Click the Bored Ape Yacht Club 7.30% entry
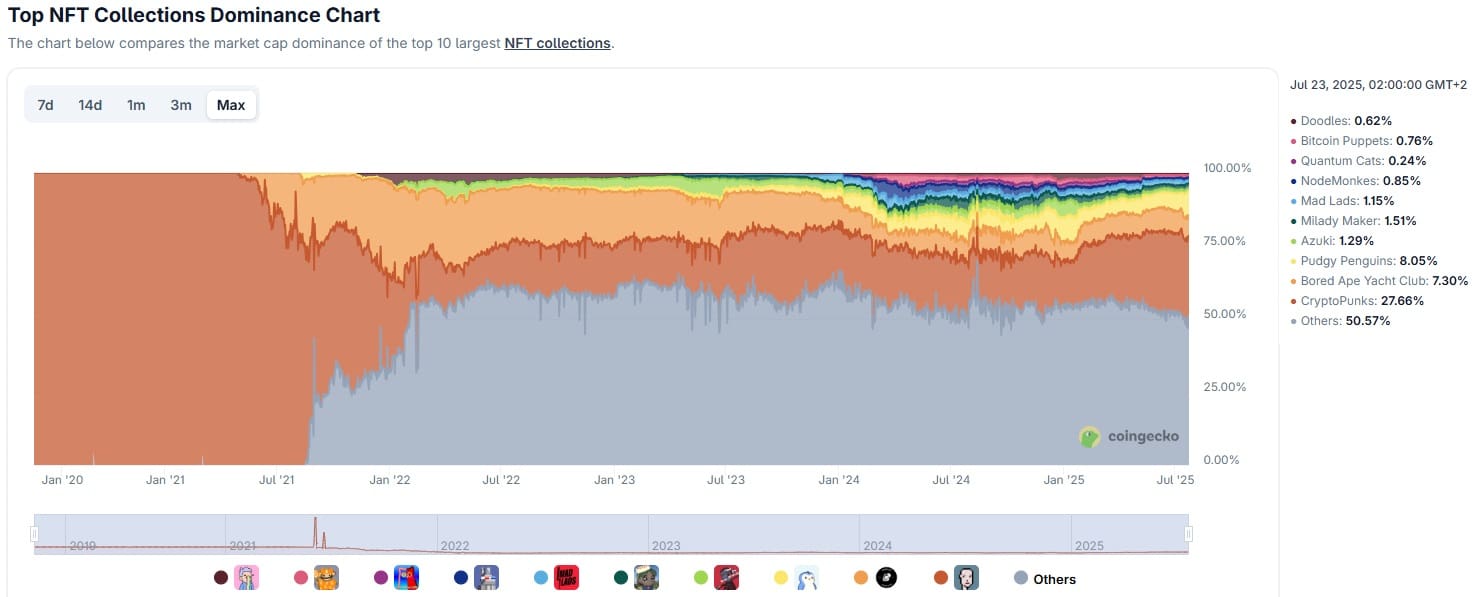Image resolution: width=1478 pixels, height=597 pixels. pyautogui.click(x=1379, y=281)
